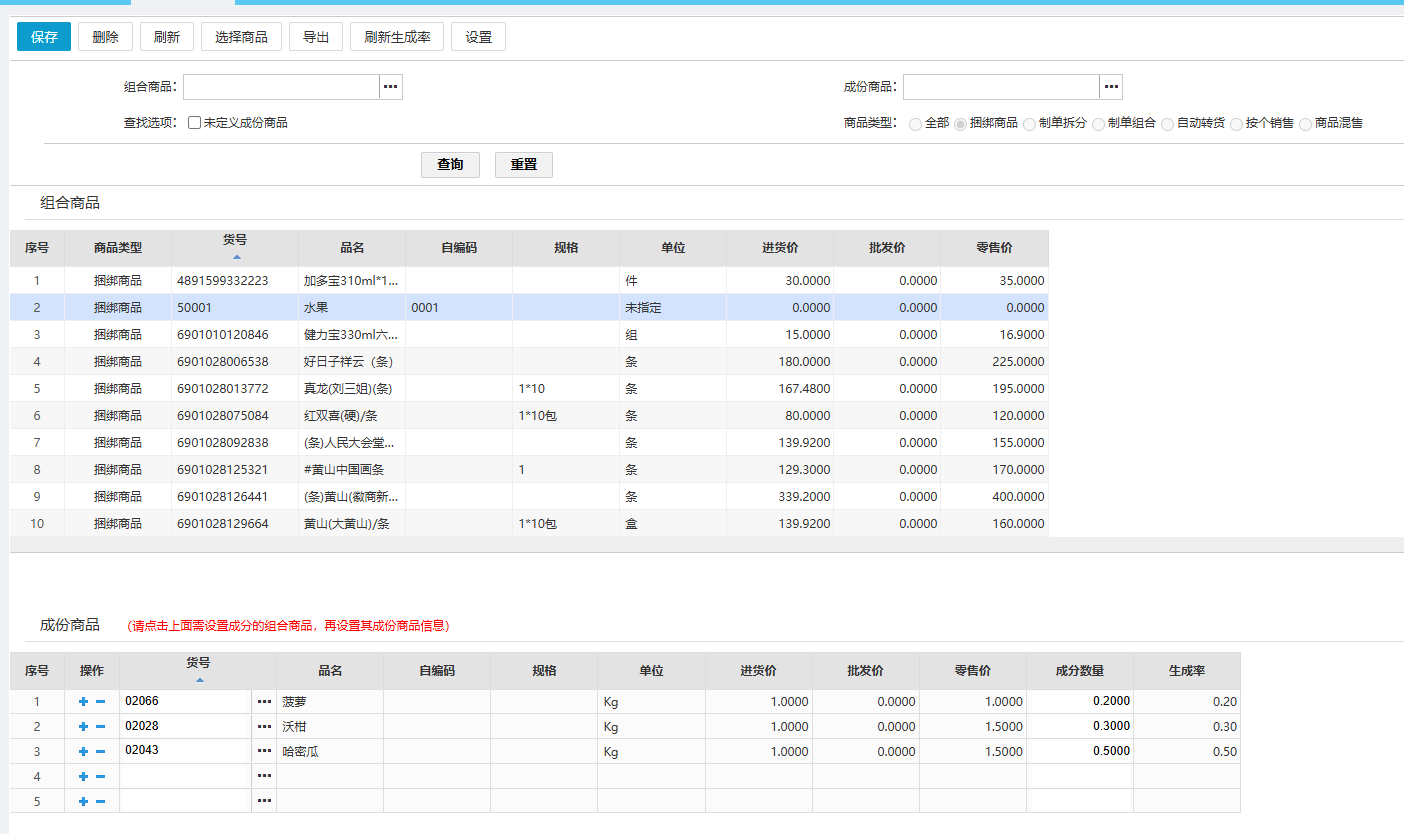Image resolution: width=1404 pixels, height=834 pixels.
Task: Click minus icon in component row 2
Action: pyautogui.click(x=100, y=727)
